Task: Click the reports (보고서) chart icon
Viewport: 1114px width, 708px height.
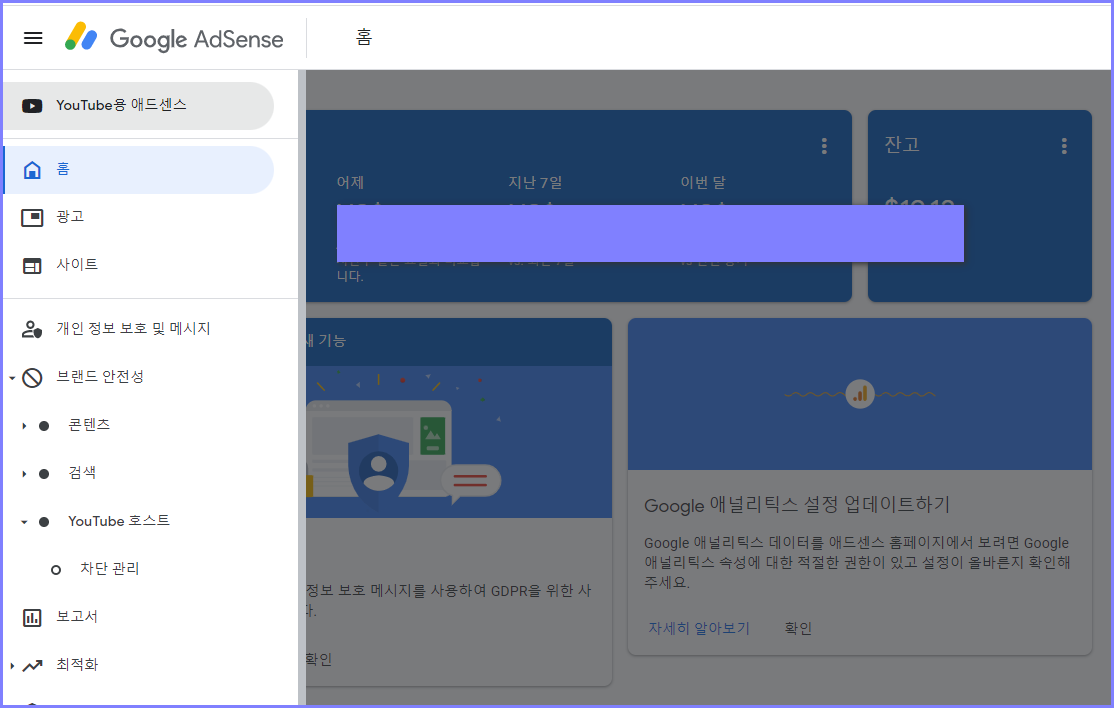Action: point(32,617)
